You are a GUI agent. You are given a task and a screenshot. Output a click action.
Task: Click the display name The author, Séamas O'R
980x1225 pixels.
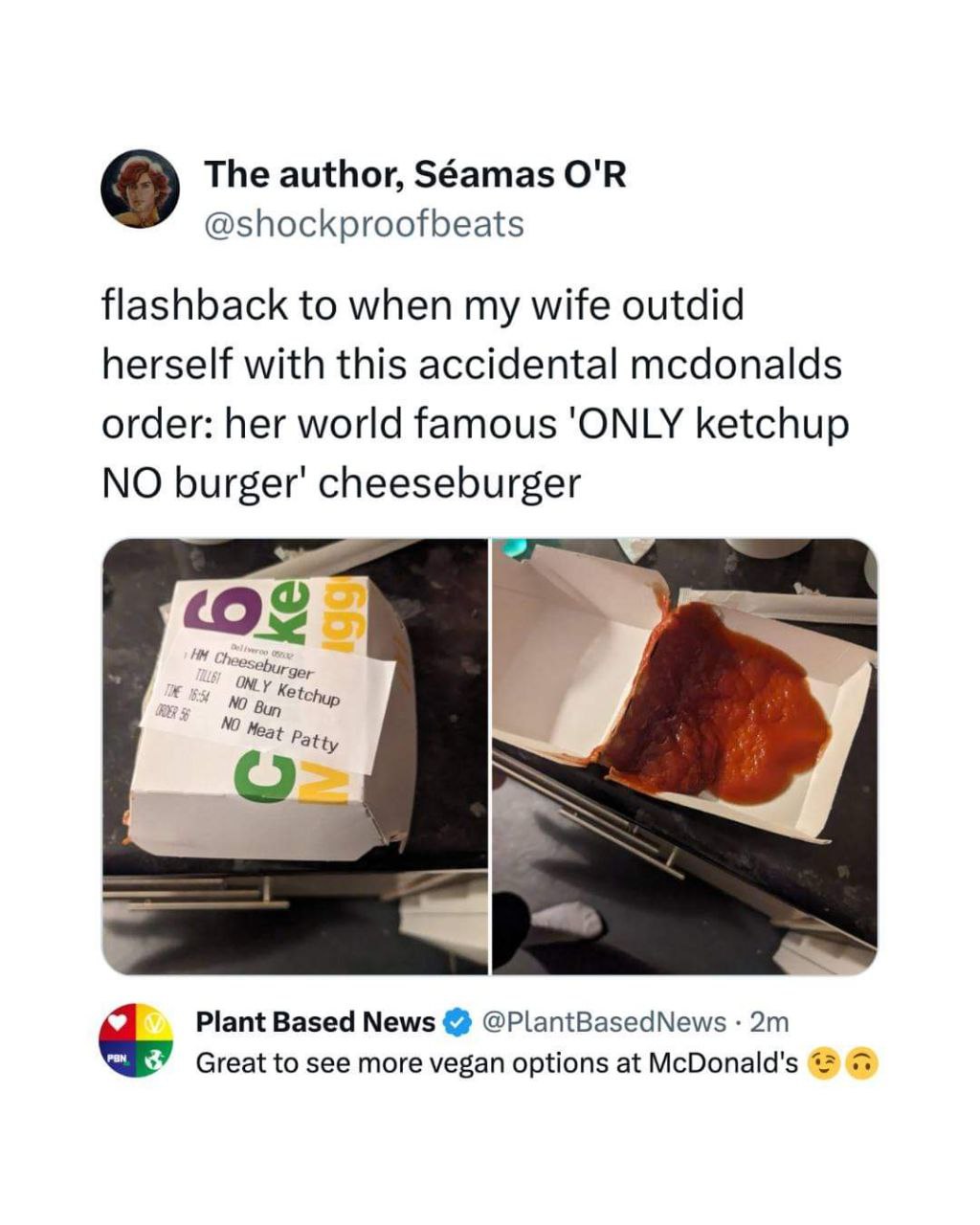coord(415,174)
